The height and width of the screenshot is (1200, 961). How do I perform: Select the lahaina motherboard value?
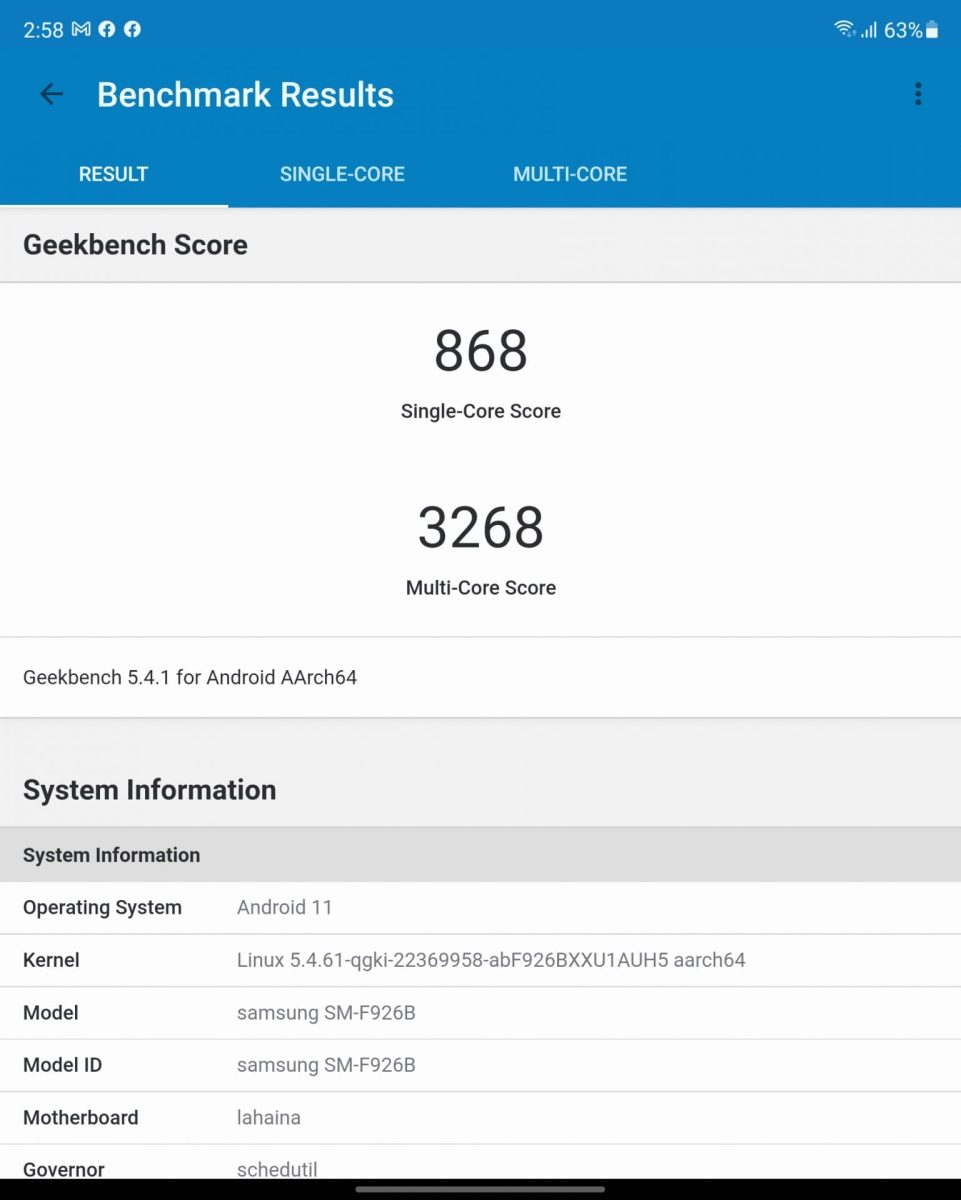tap(269, 1118)
